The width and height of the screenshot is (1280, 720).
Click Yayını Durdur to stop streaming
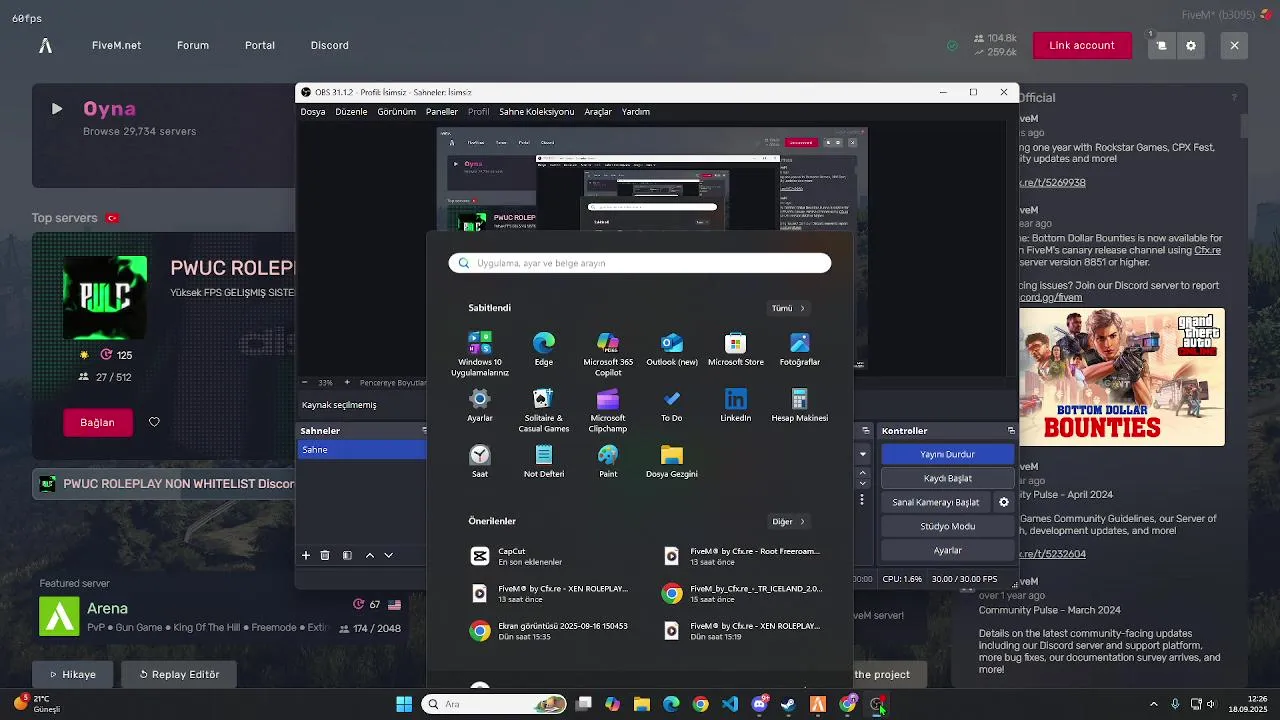tap(947, 454)
